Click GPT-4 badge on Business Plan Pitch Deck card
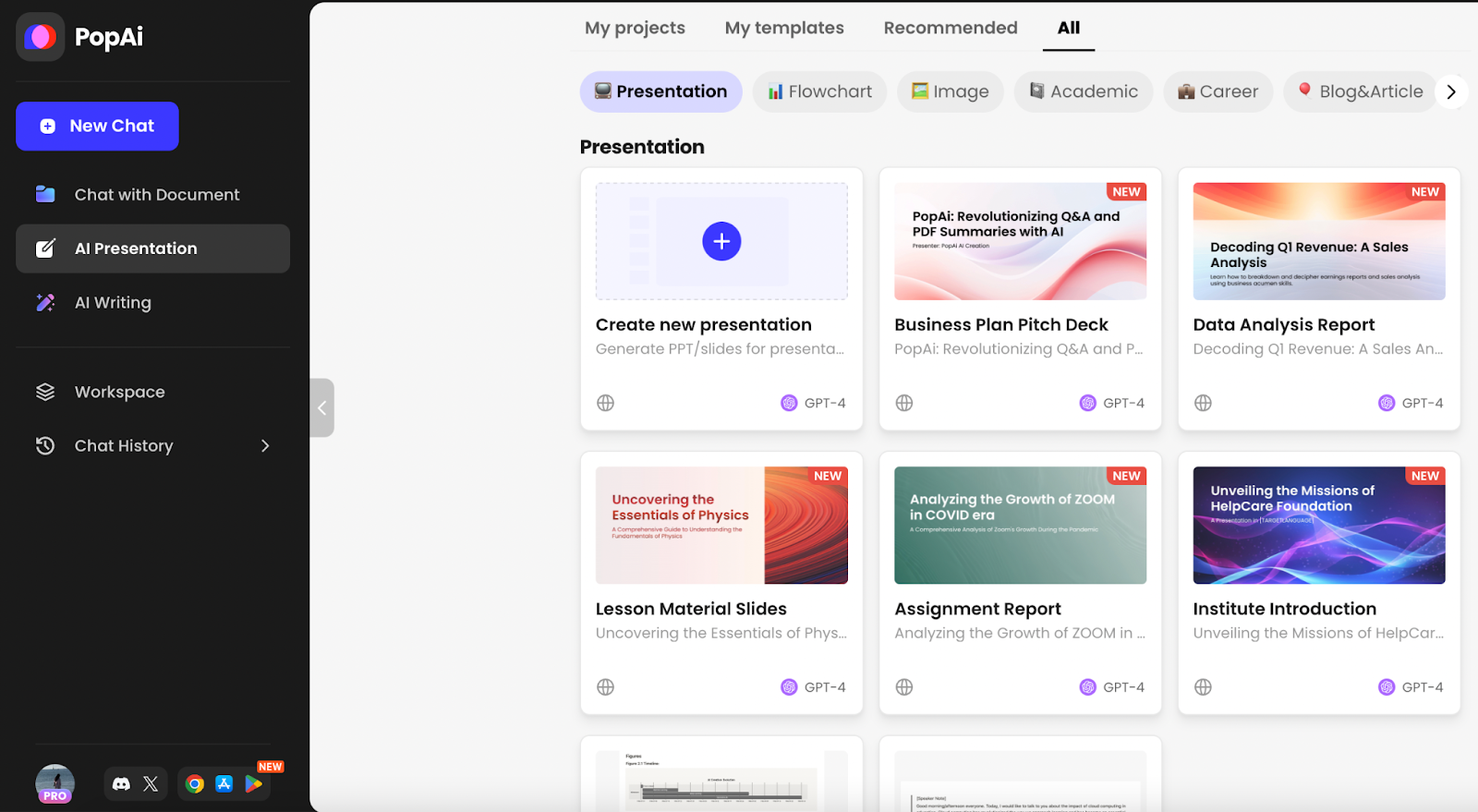The width and height of the screenshot is (1478, 812). (1112, 403)
